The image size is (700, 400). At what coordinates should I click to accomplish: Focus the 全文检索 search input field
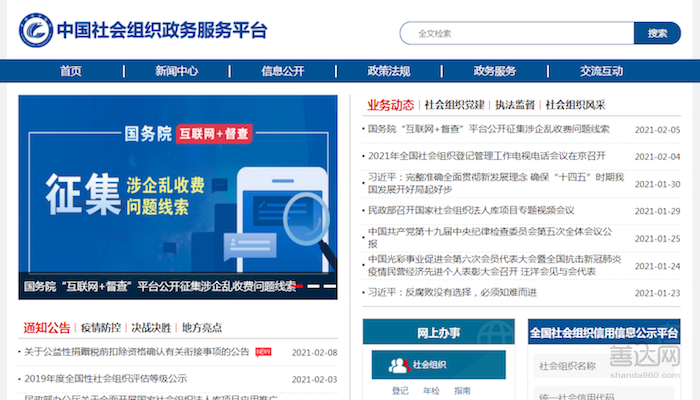pos(517,33)
